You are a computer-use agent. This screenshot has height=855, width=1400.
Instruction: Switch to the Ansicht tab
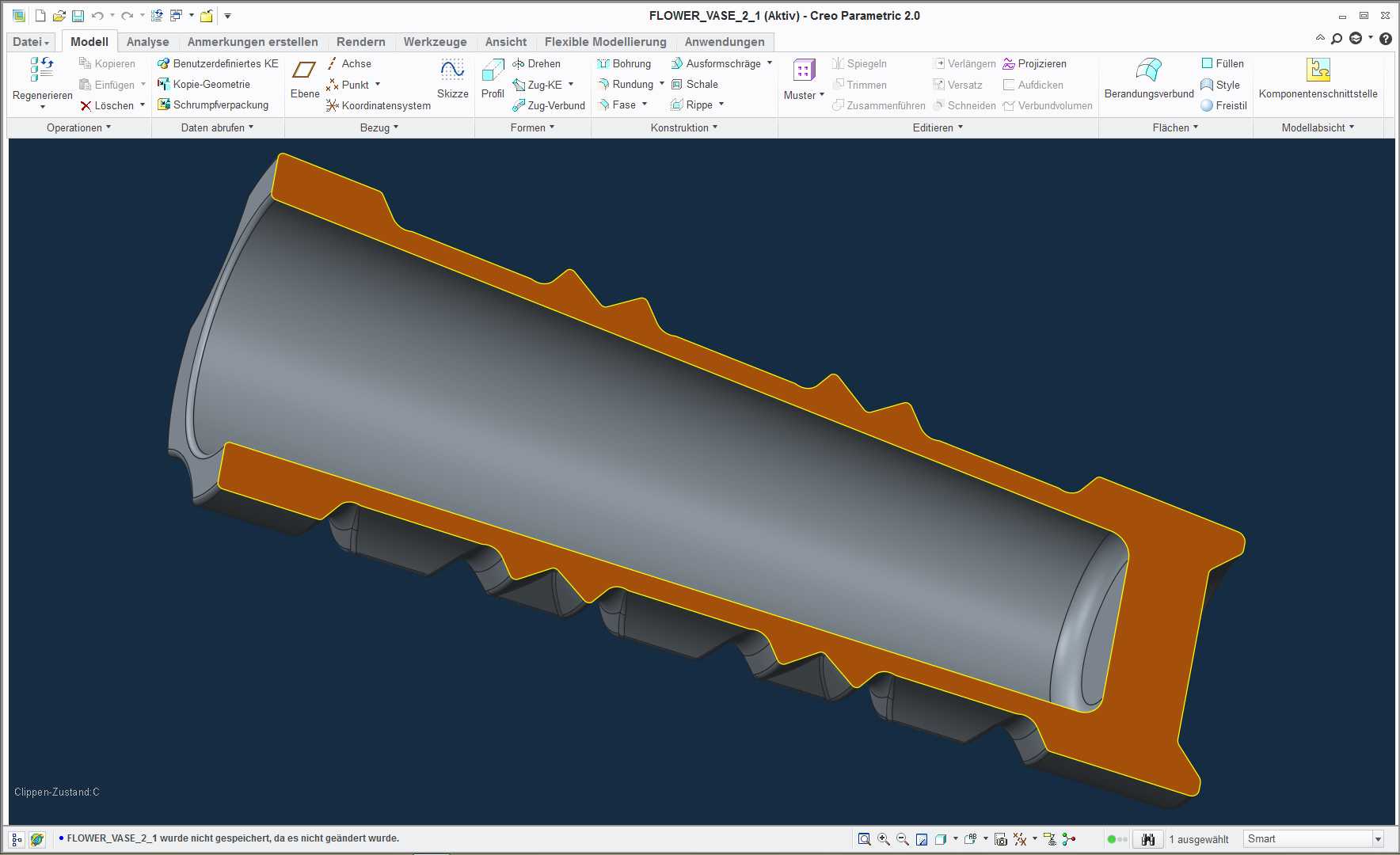coord(506,42)
